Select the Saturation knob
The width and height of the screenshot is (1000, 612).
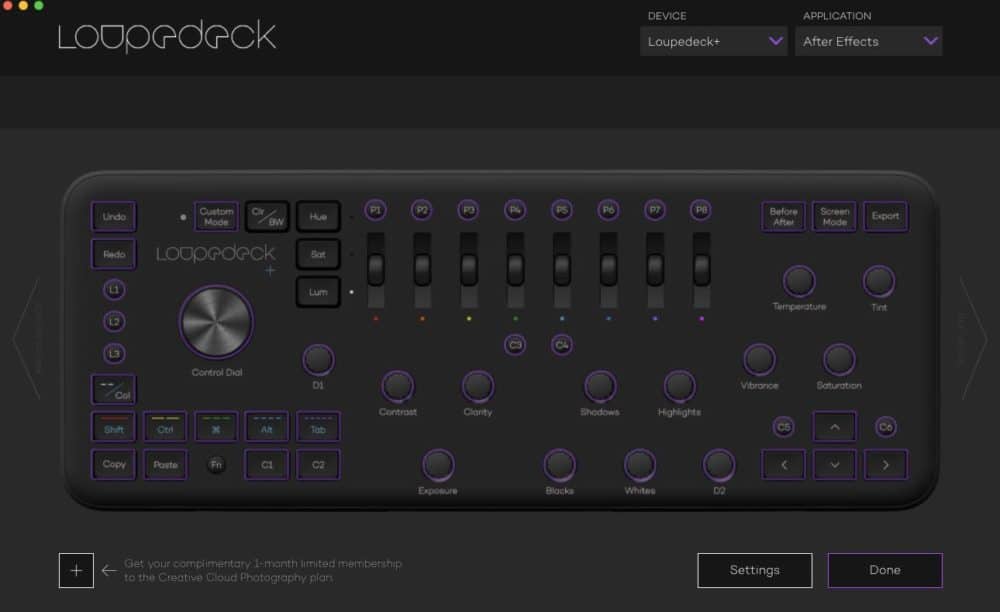[x=839, y=360]
